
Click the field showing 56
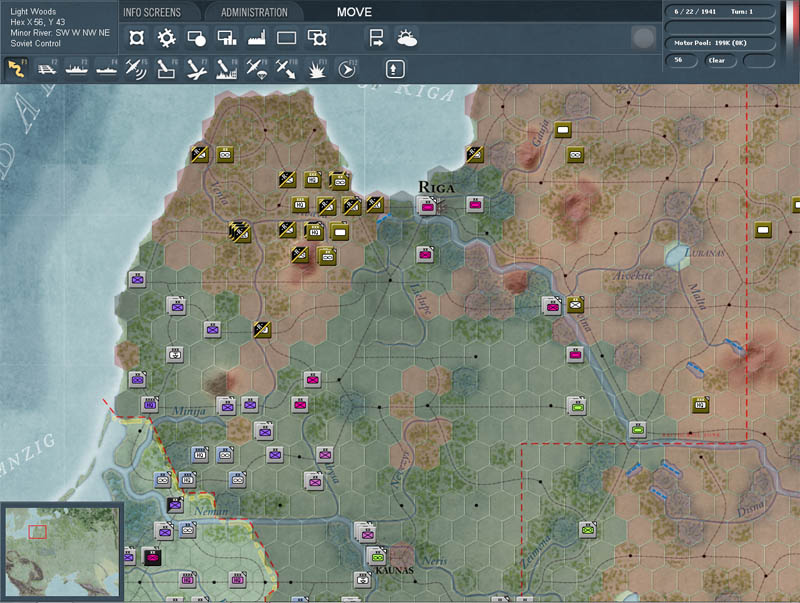pos(681,60)
